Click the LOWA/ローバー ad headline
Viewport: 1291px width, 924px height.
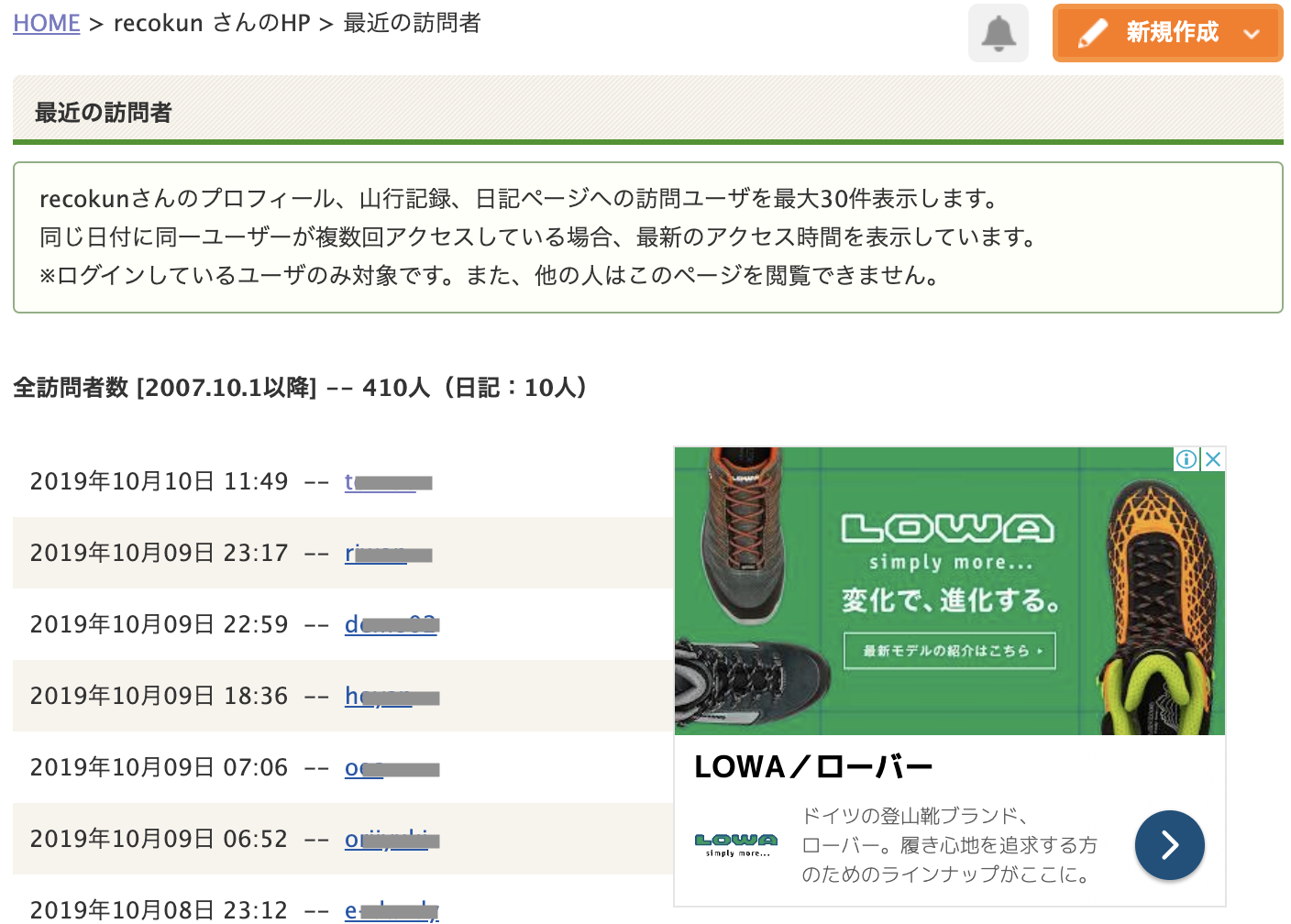(813, 767)
